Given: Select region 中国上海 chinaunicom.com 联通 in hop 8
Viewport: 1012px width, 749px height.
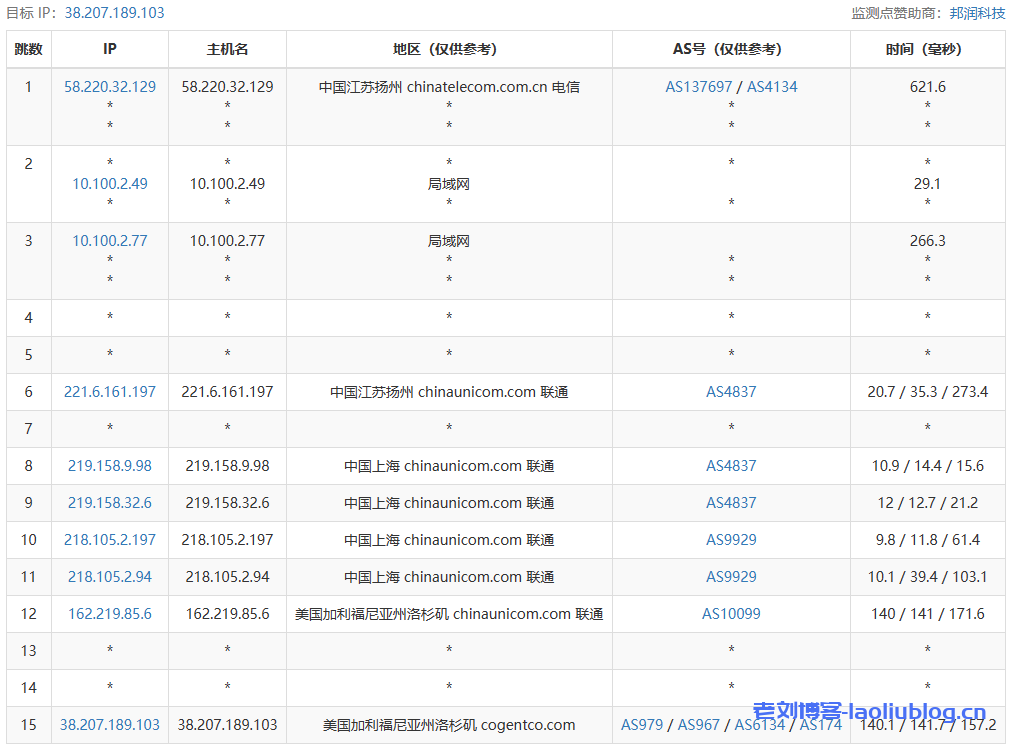Looking at the screenshot, I should point(449,466).
